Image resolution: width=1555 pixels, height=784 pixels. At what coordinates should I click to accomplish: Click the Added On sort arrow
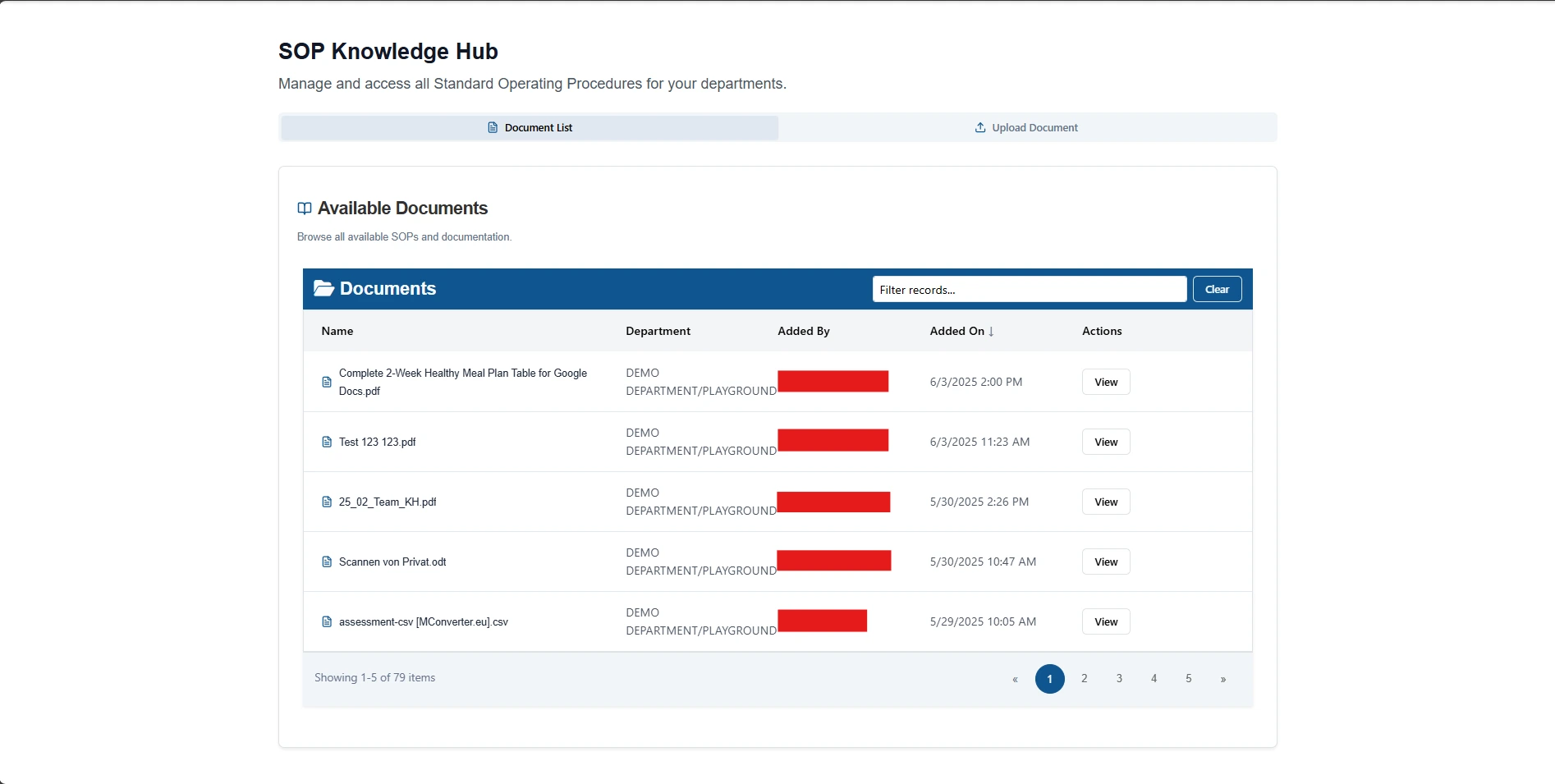pos(992,332)
